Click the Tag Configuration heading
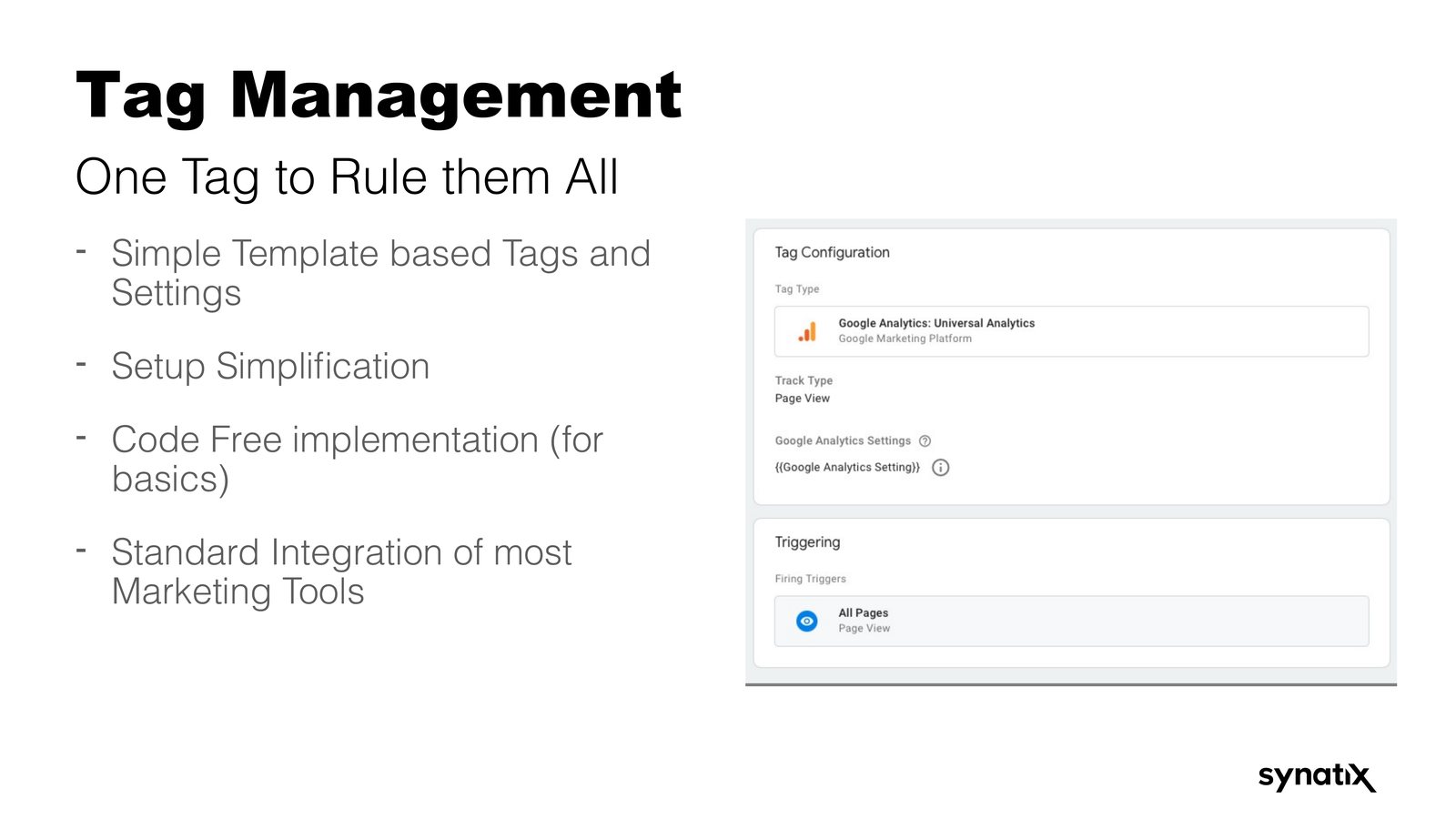The height and width of the screenshot is (819, 1456). (x=832, y=253)
